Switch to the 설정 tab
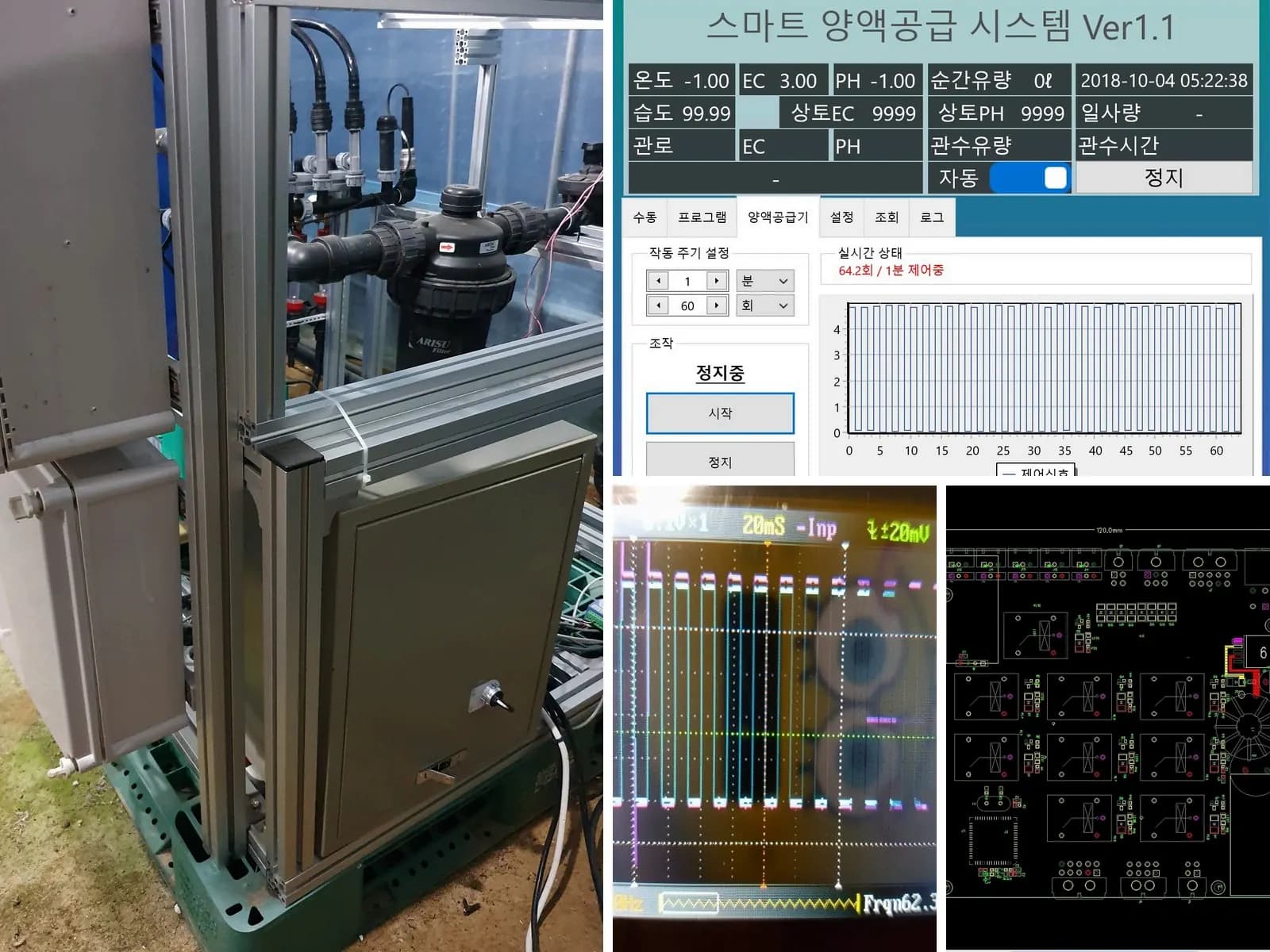1270x952 pixels. point(841,217)
